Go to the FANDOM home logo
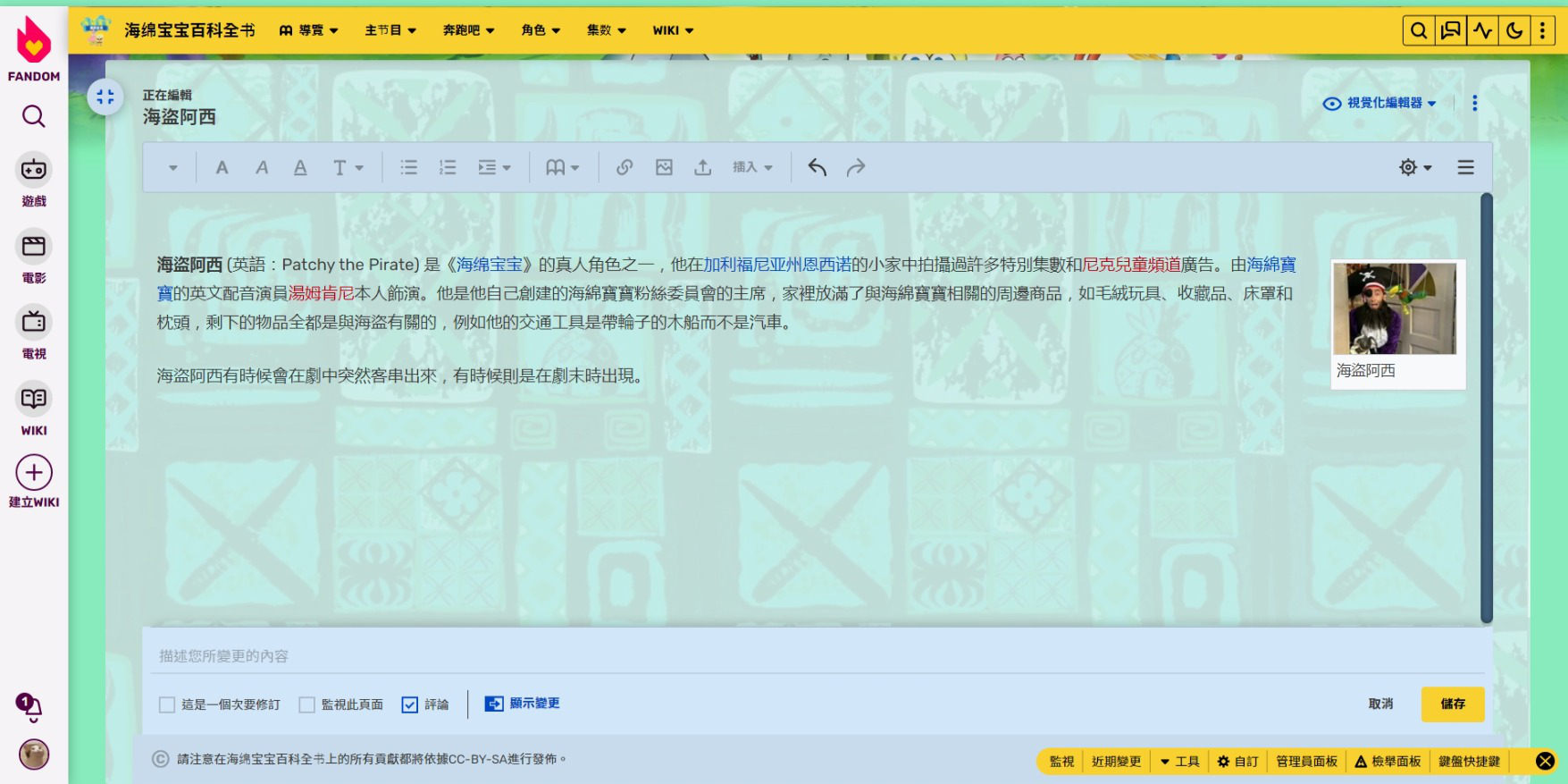Image resolution: width=1568 pixels, height=784 pixels. pos(34,49)
